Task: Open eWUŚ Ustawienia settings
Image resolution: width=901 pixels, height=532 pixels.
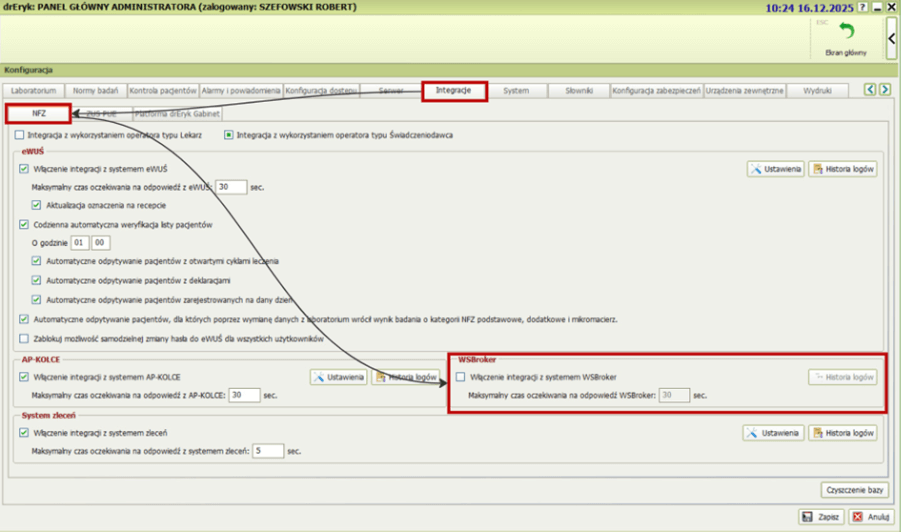Action: (x=775, y=169)
